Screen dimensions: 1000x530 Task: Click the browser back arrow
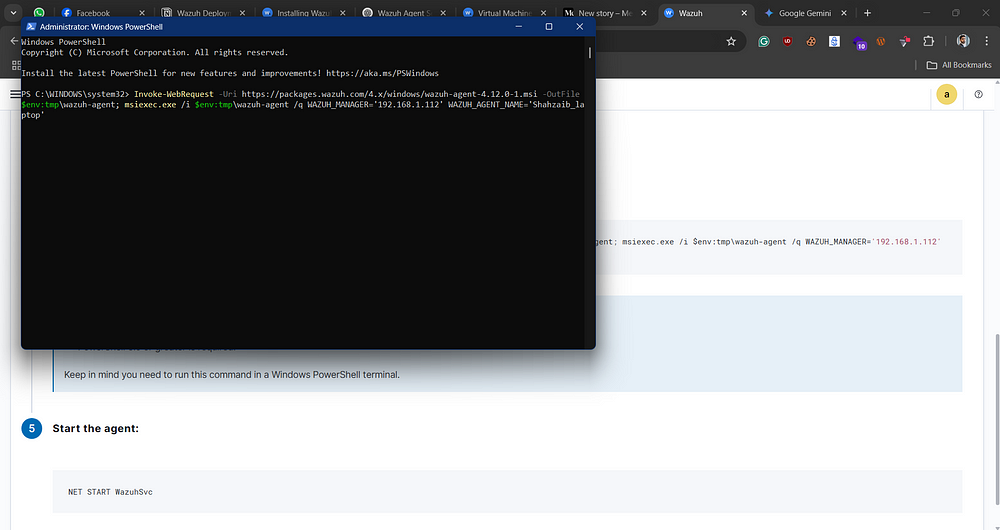(x=14, y=41)
